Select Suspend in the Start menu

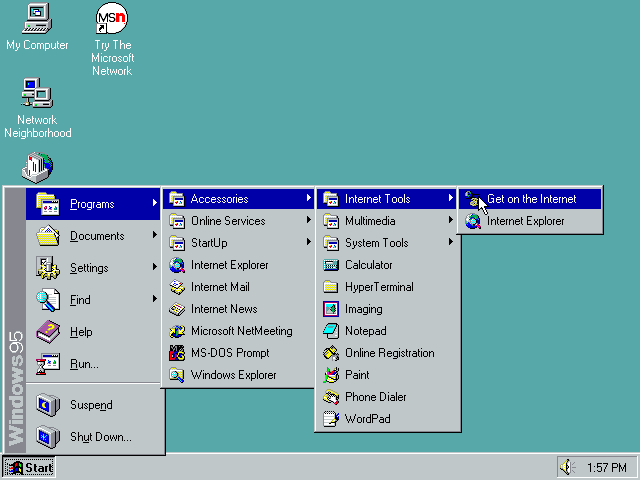click(x=93, y=404)
